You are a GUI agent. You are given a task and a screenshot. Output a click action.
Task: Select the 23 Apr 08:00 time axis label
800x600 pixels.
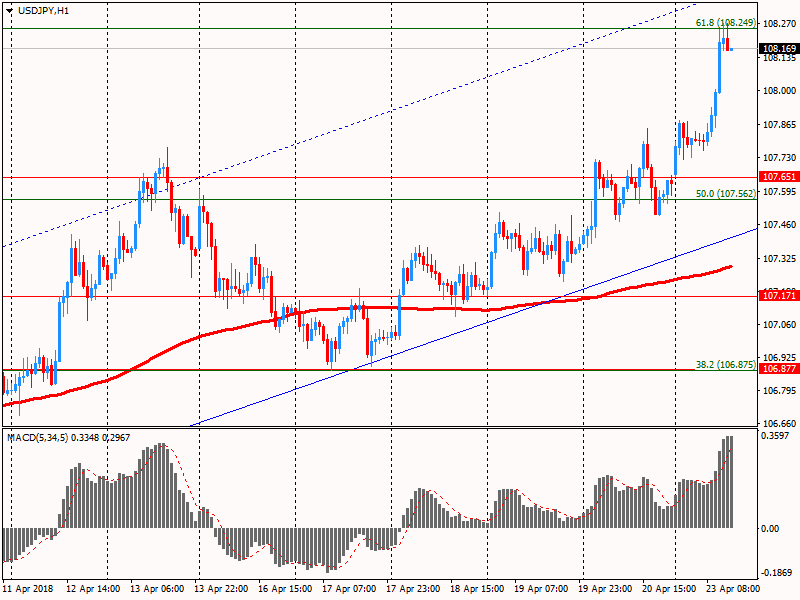pos(733,588)
